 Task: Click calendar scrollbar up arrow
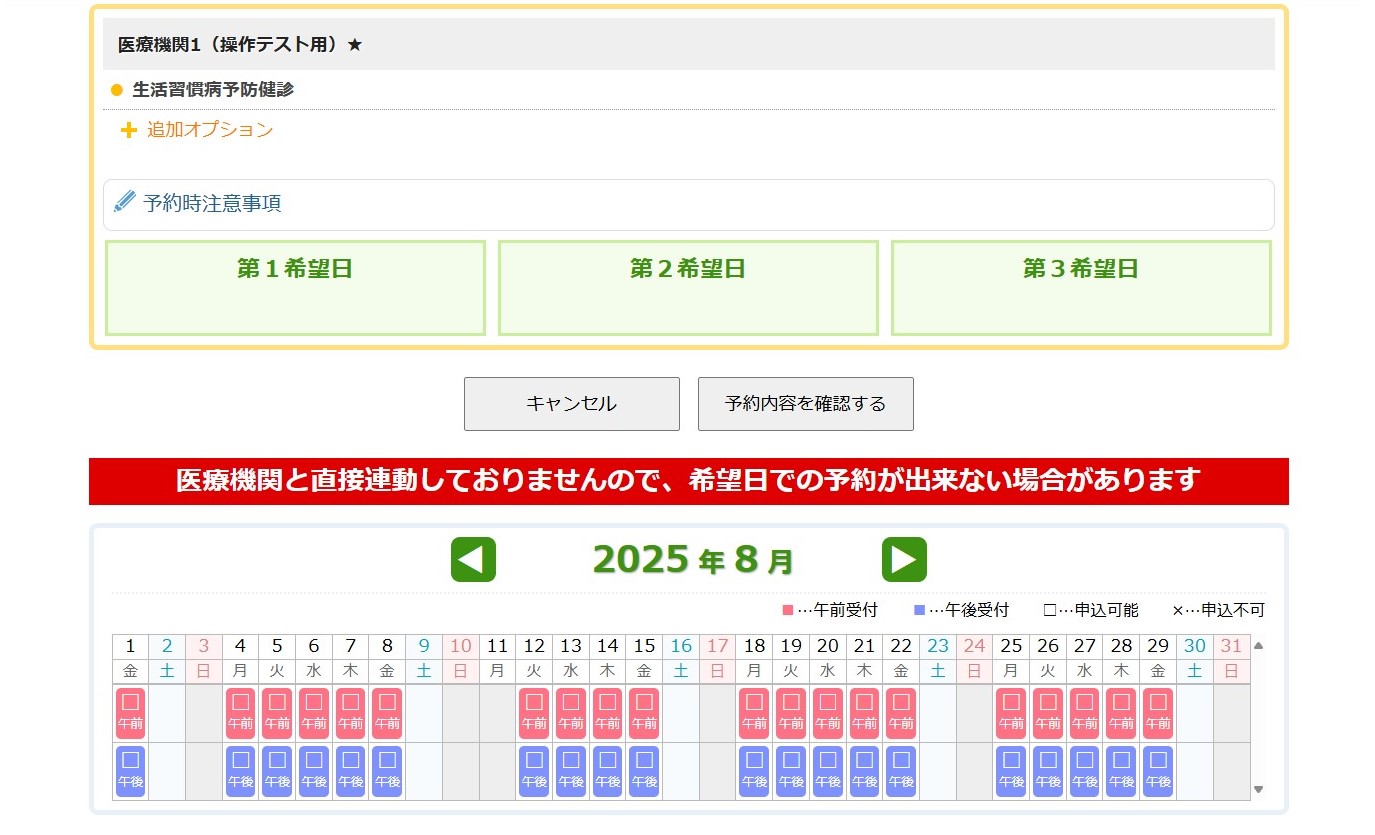pos(1258,645)
